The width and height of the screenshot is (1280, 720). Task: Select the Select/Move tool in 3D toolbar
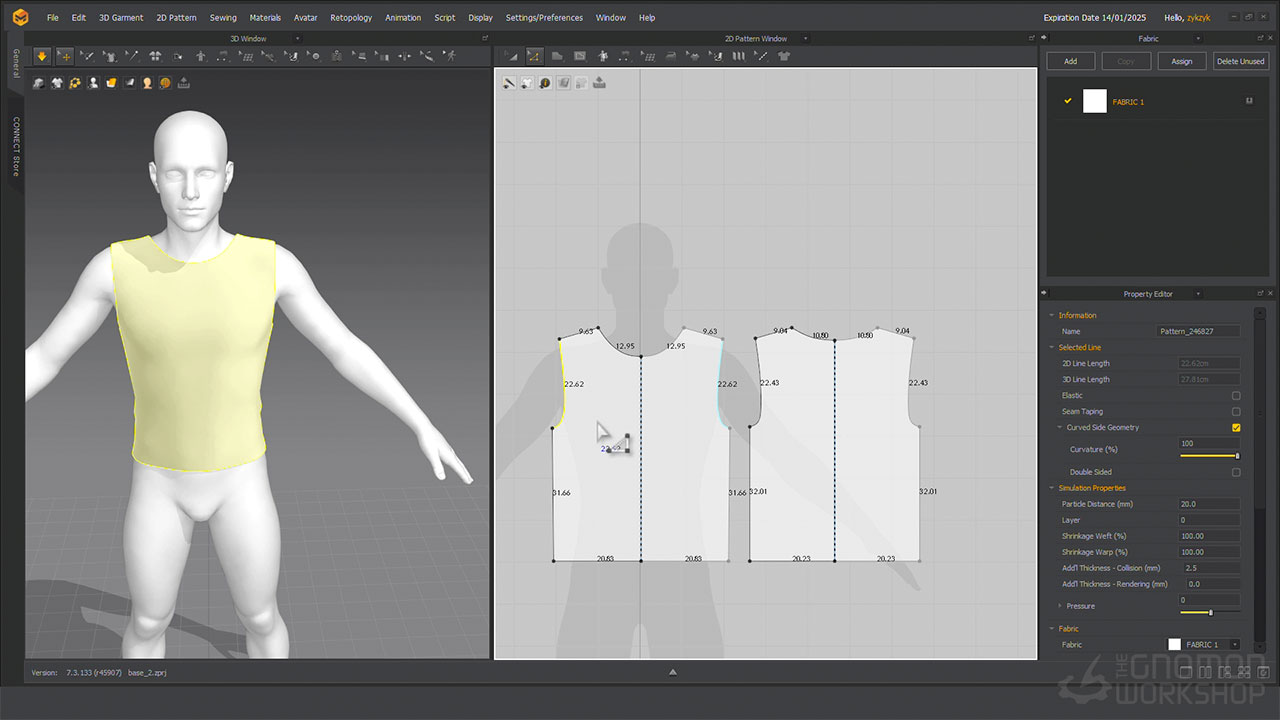point(65,56)
